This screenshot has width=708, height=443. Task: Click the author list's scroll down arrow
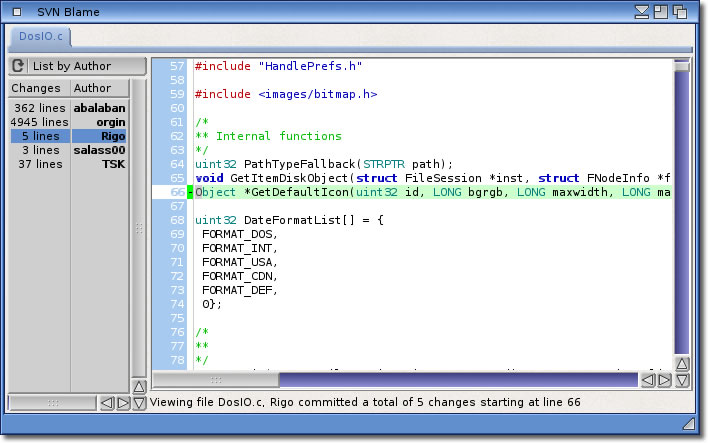(139, 403)
